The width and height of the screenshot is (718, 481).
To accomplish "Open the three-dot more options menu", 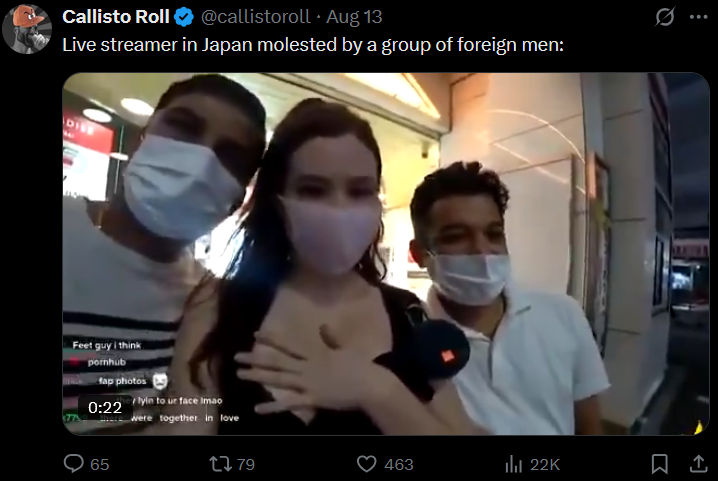I will click(698, 17).
